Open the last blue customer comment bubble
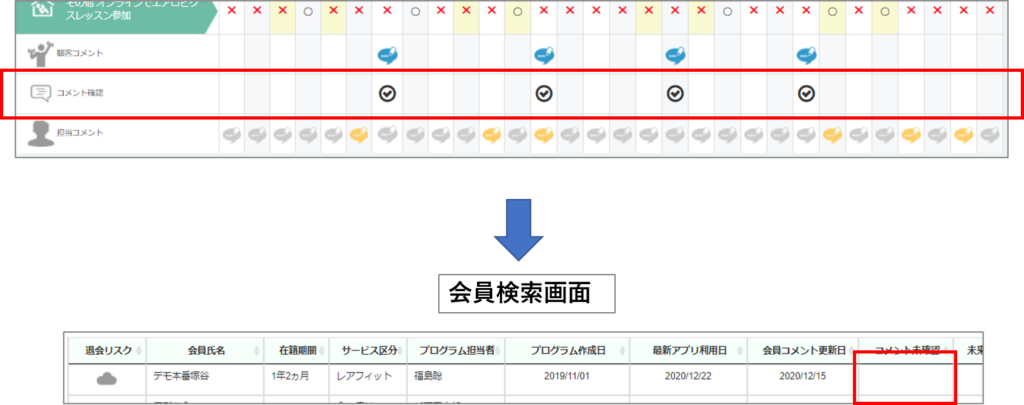This screenshot has height=405, width=1024. [806, 56]
